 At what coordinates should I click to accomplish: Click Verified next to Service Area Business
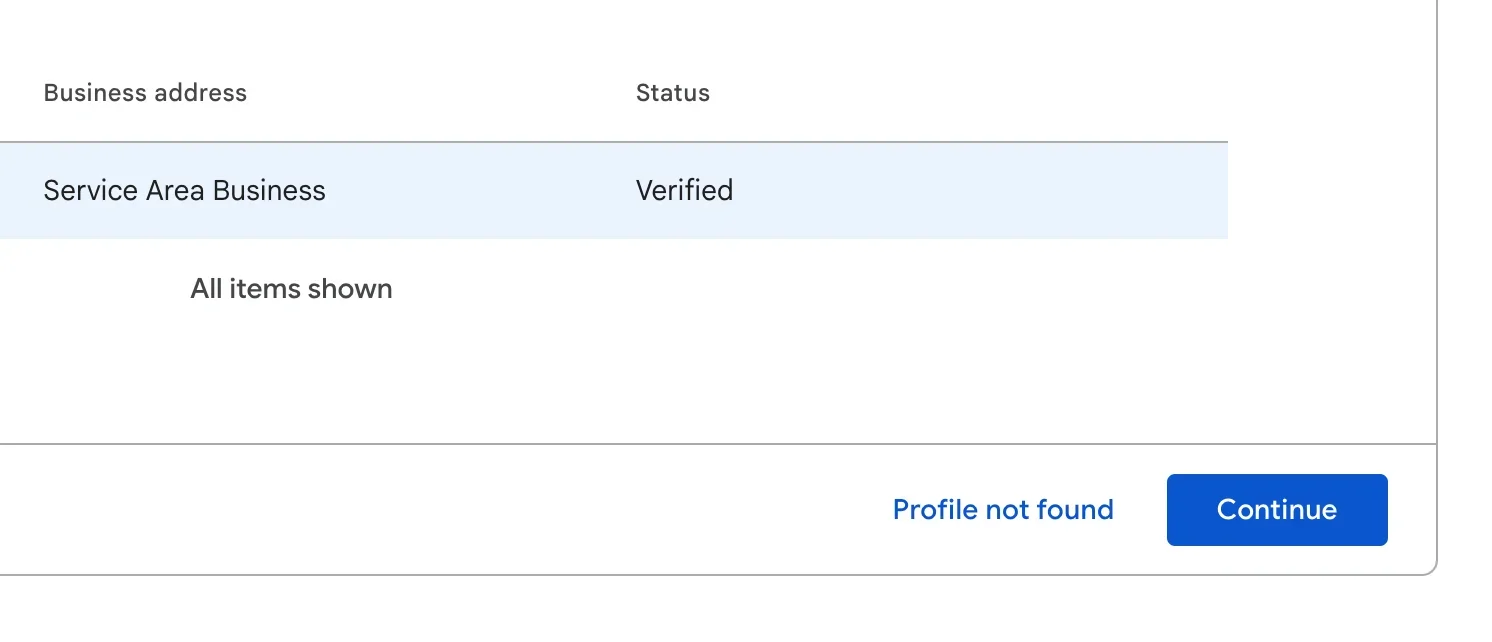click(684, 190)
